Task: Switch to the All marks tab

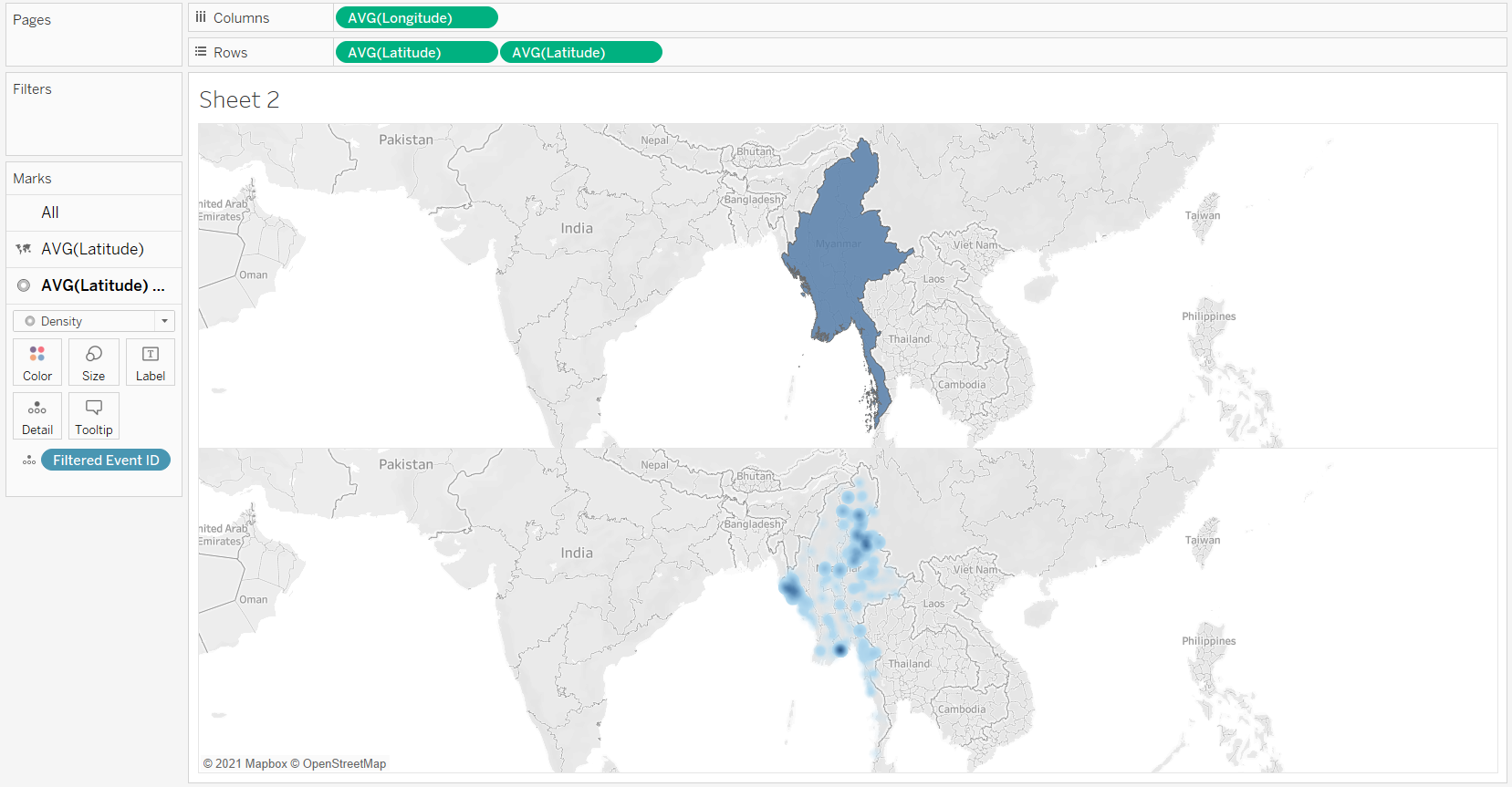Action: 50,212
